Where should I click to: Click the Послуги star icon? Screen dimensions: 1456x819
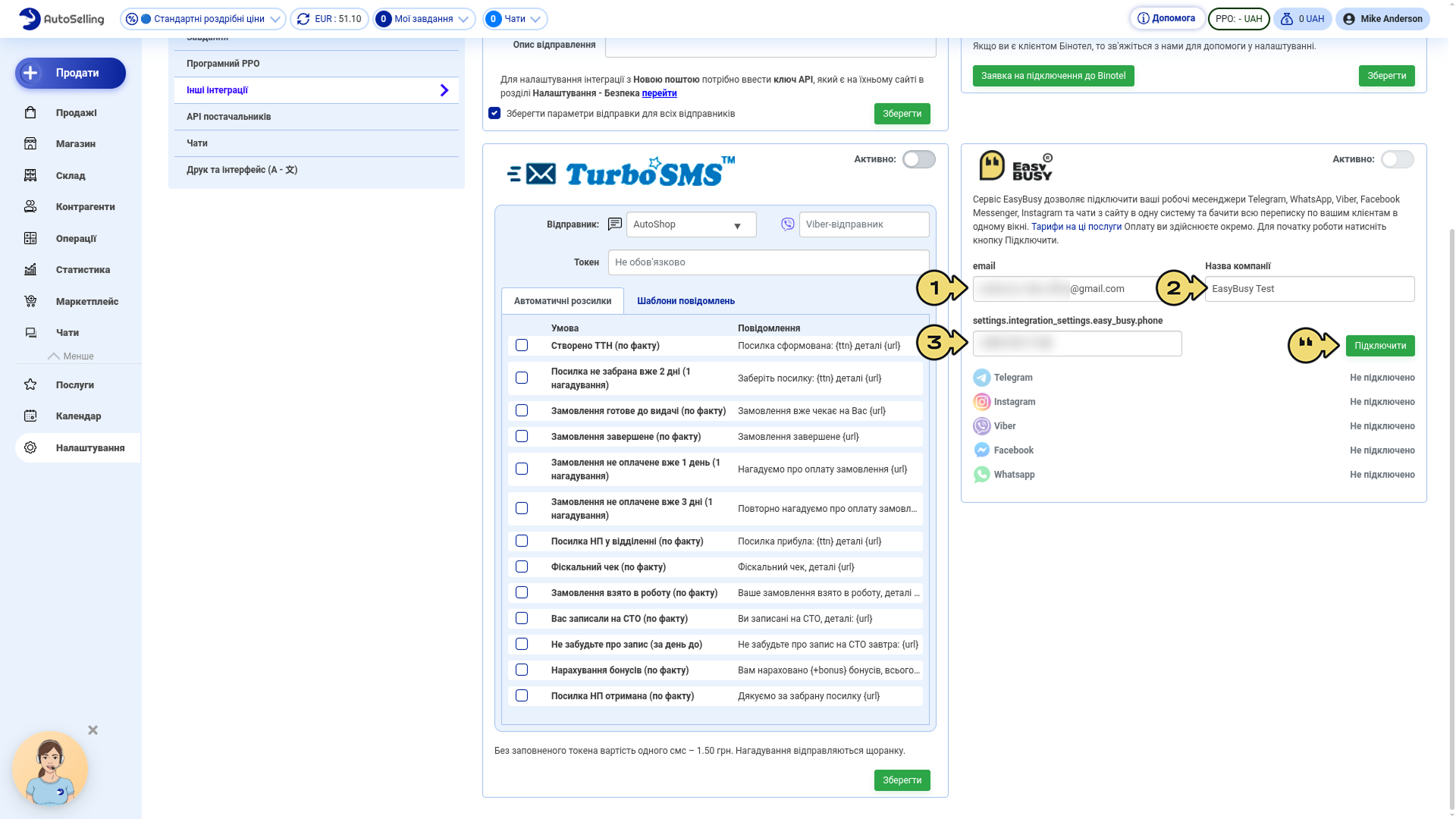pyautogui.click(x=30, y=385)
